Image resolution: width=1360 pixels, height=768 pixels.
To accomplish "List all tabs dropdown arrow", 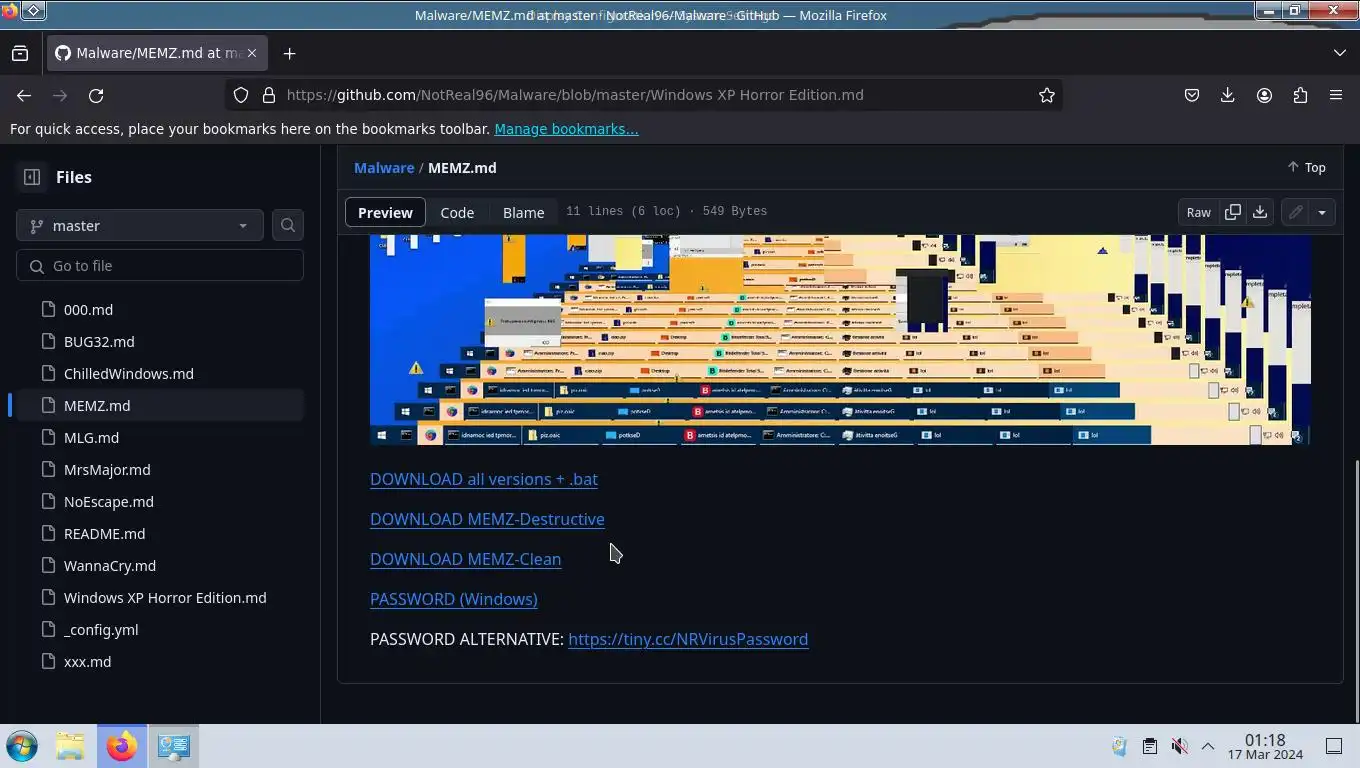I will 1340,53.
